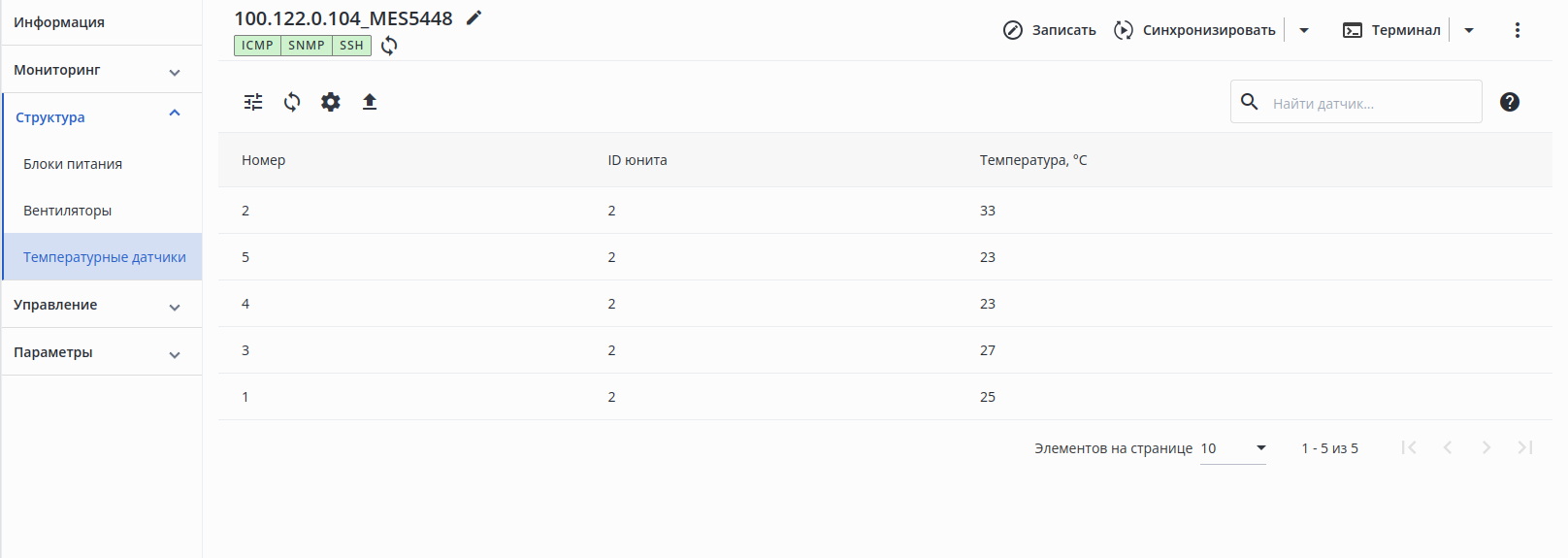Select Блоки питания in sidebar

tap(73, 164)
